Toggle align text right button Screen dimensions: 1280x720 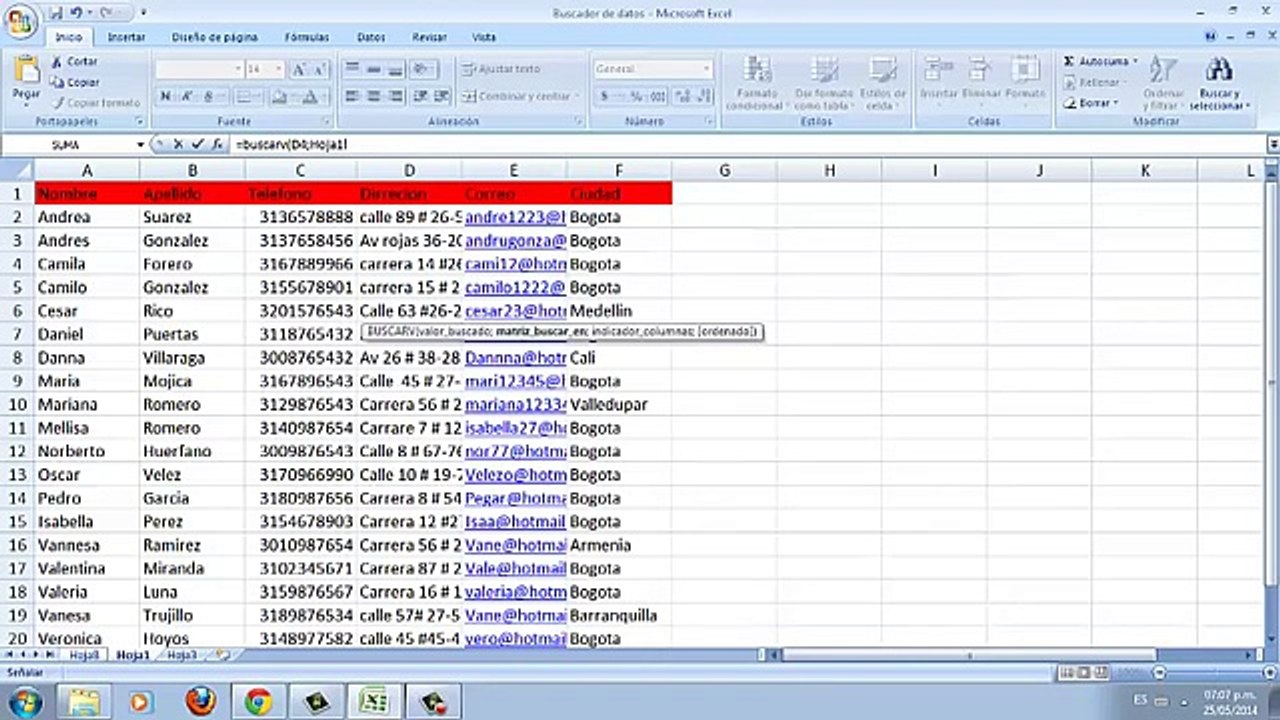pos(394,96)
